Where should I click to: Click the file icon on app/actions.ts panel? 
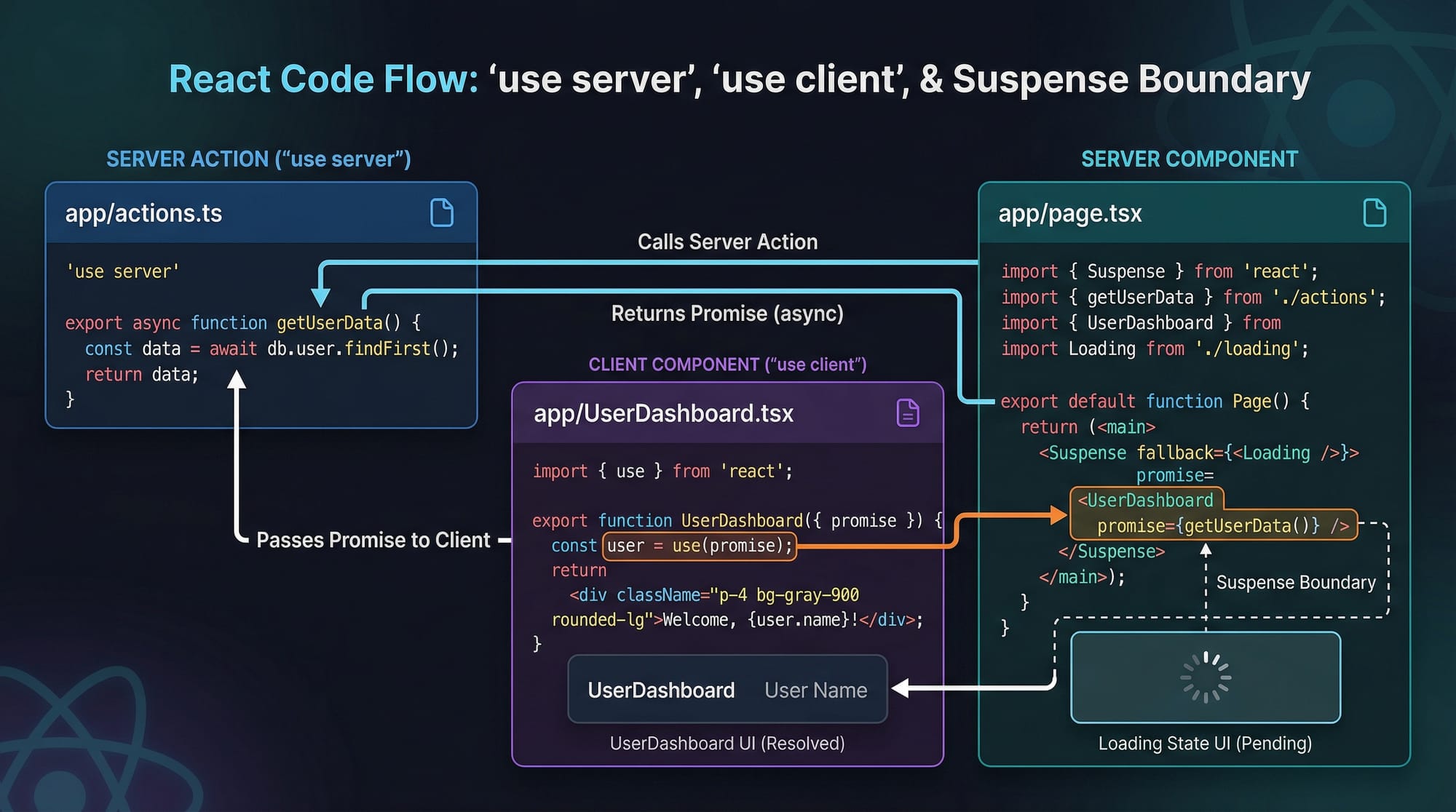click(442, 213)
